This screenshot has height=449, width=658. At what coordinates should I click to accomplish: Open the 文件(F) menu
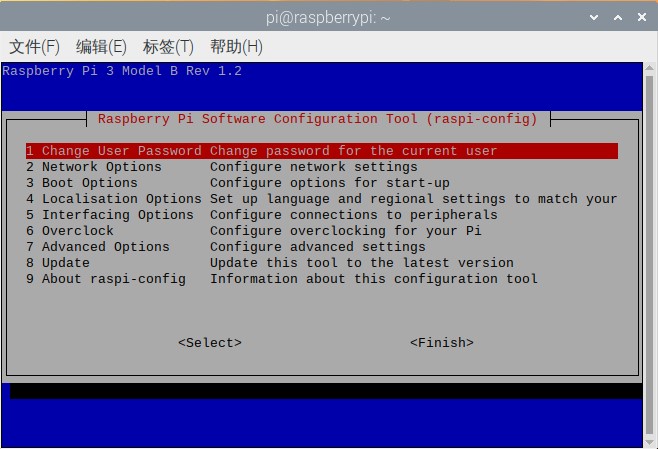[34, 47]
